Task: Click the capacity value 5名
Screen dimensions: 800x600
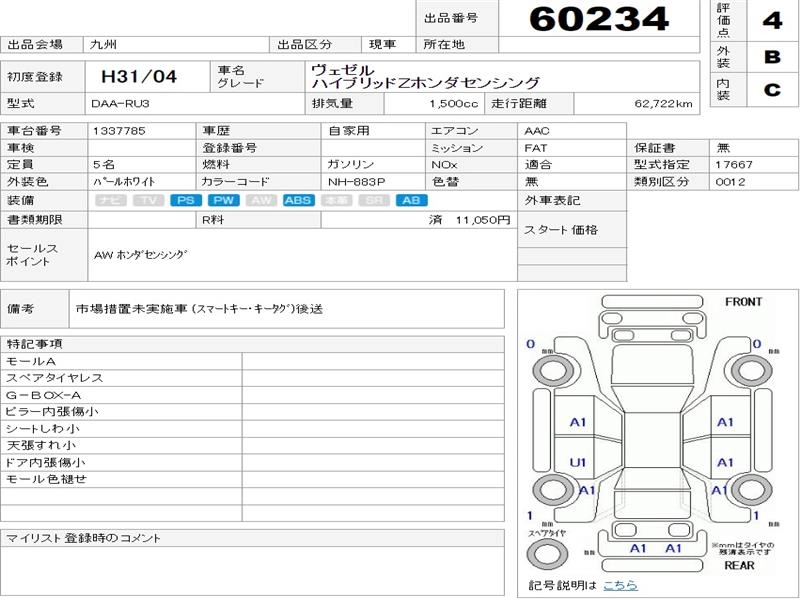Action: 104,165
